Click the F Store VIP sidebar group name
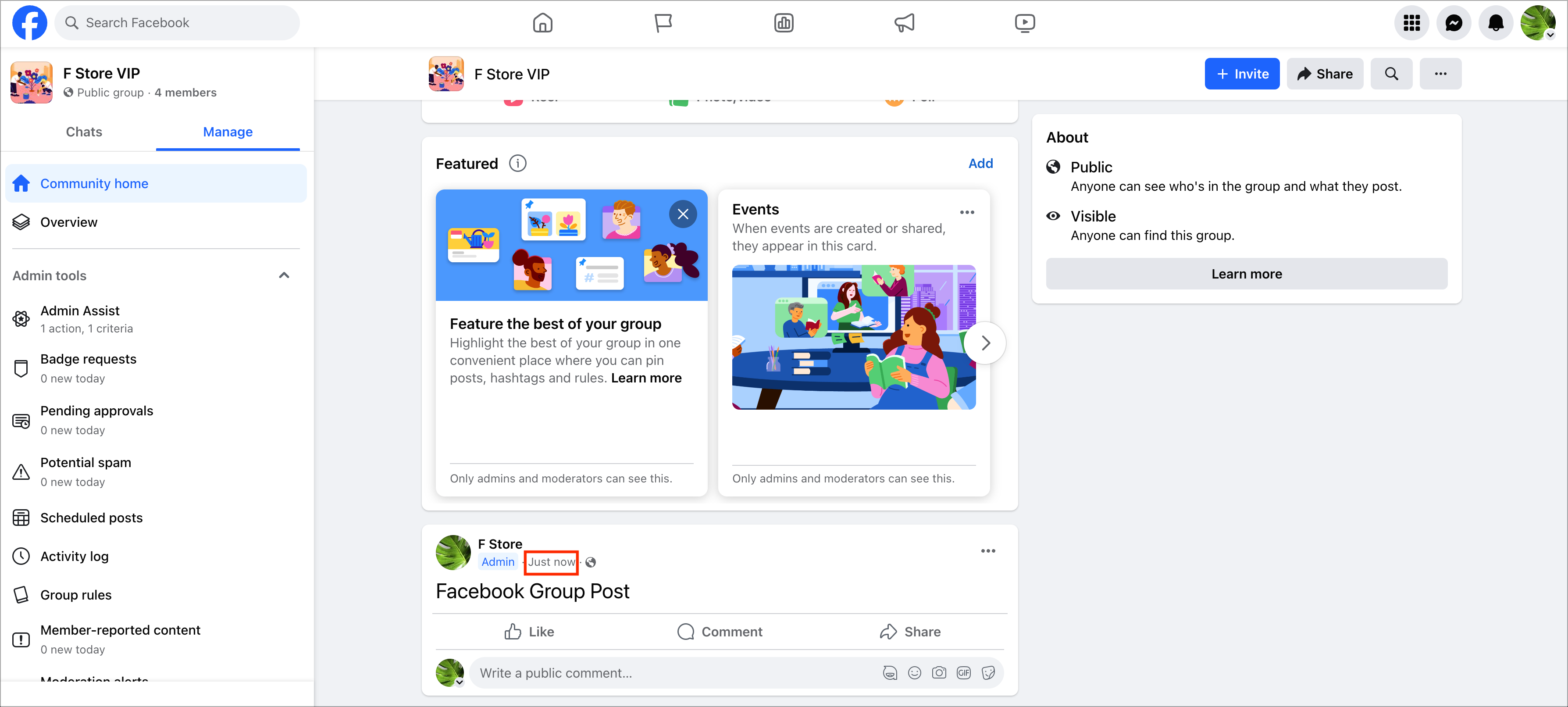Viewport: 1568px width, 707px height. coord(102,73)
